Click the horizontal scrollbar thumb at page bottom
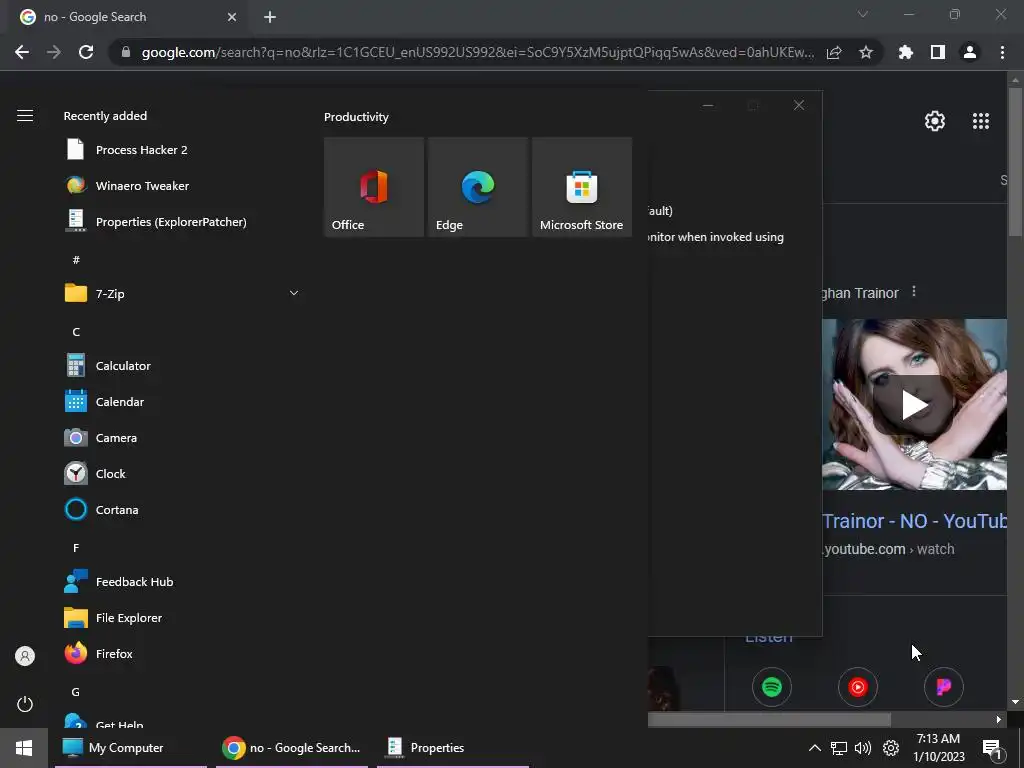The image size is (1024, 768). [769, 720]
